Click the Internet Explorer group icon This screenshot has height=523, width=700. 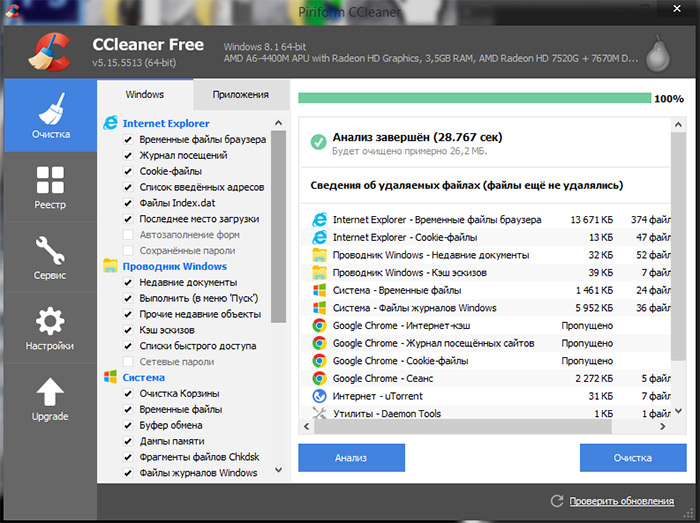point(110,123)
